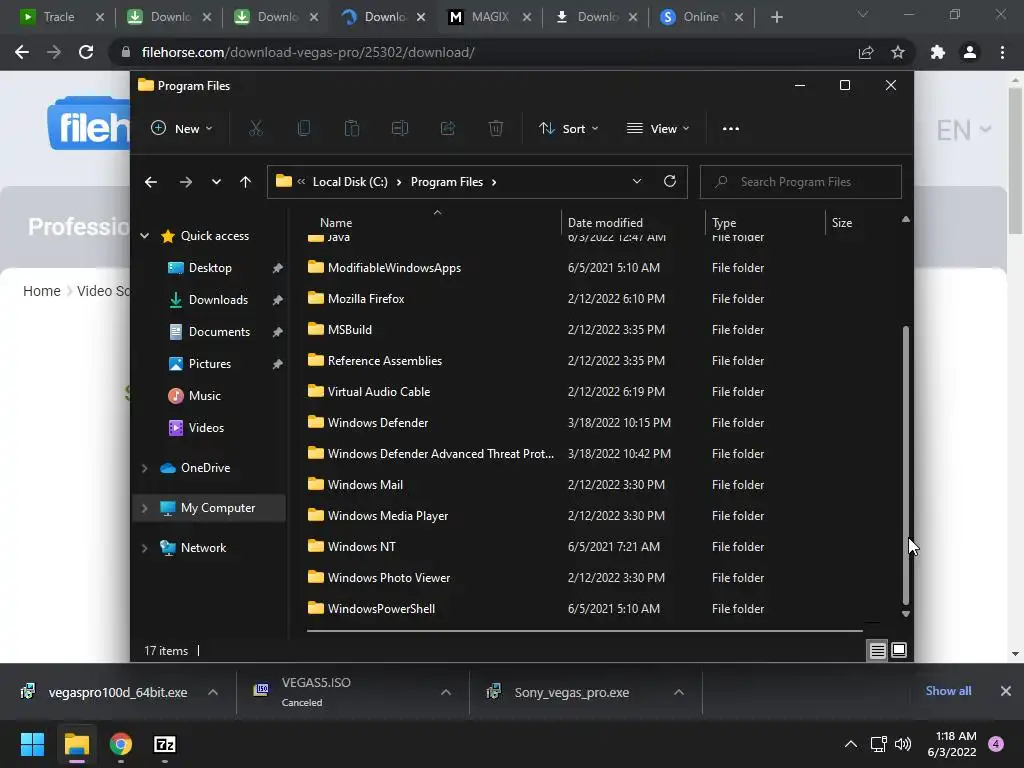Click the Share icon in Explorer toolbar

pyautogui.click(x=448, y=129)
